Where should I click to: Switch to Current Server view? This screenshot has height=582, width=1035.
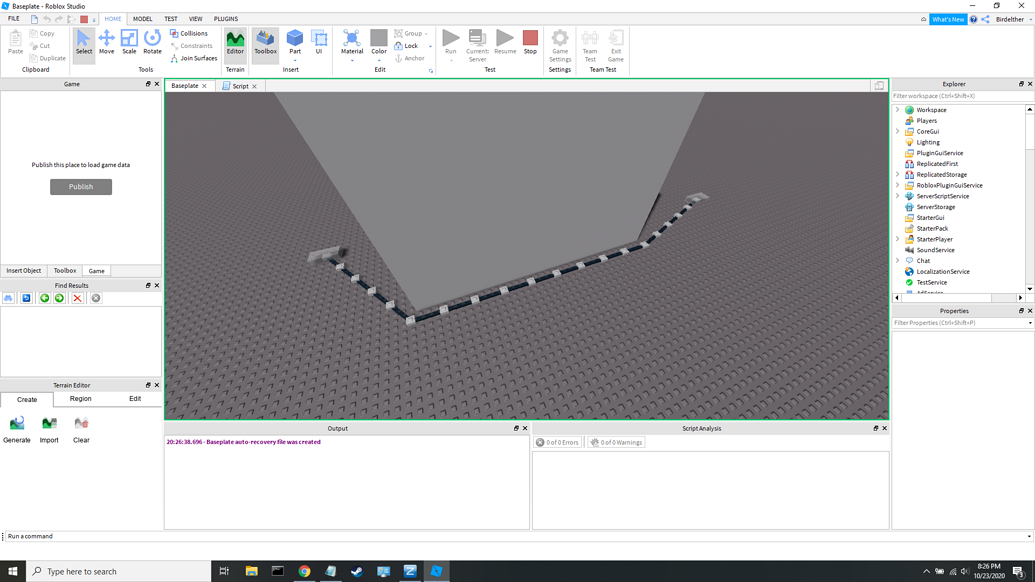click(x=477, y=46)
